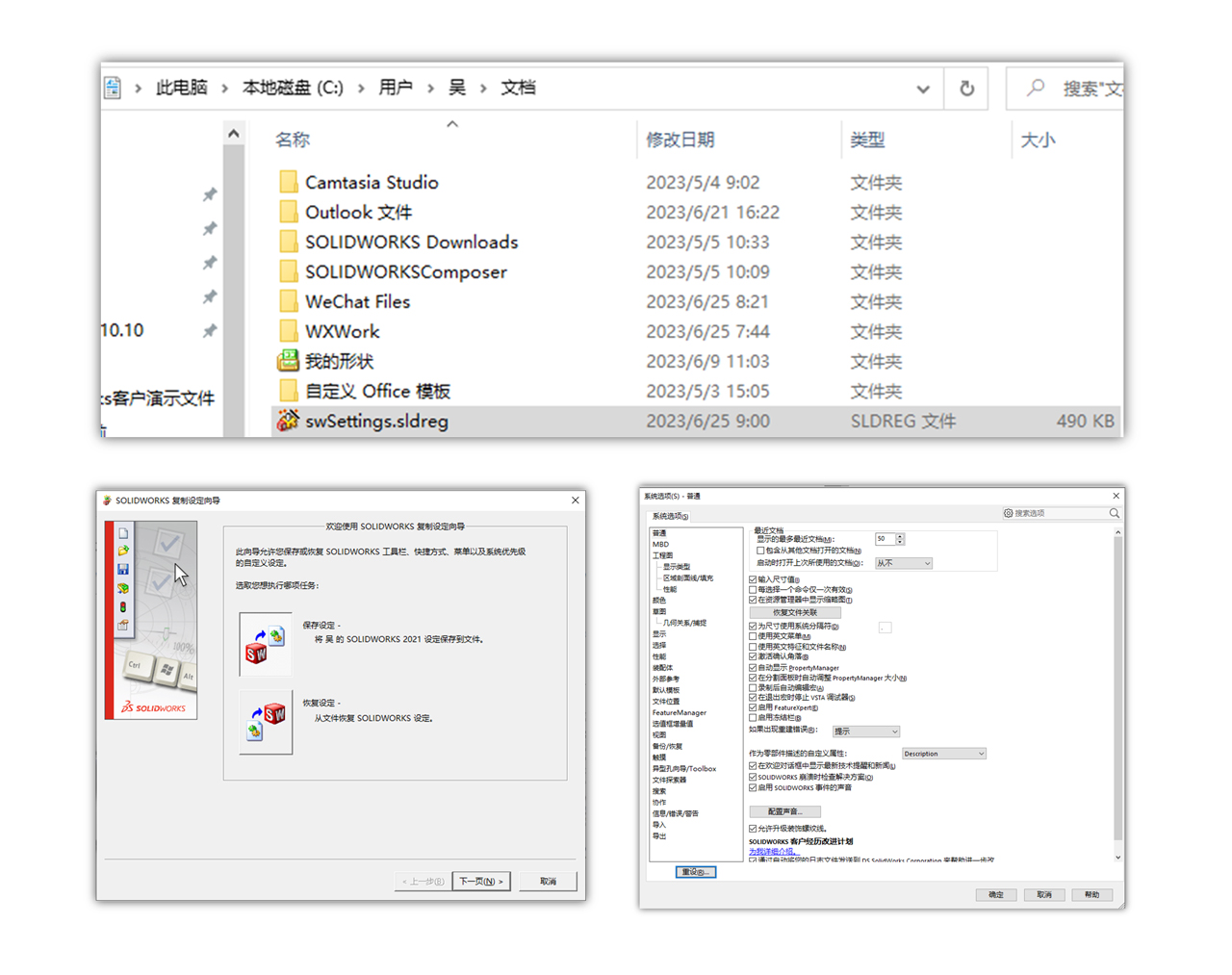Click 取消 in the copy settings wizard
The image size is (1232, 975).
coord(548,881)
